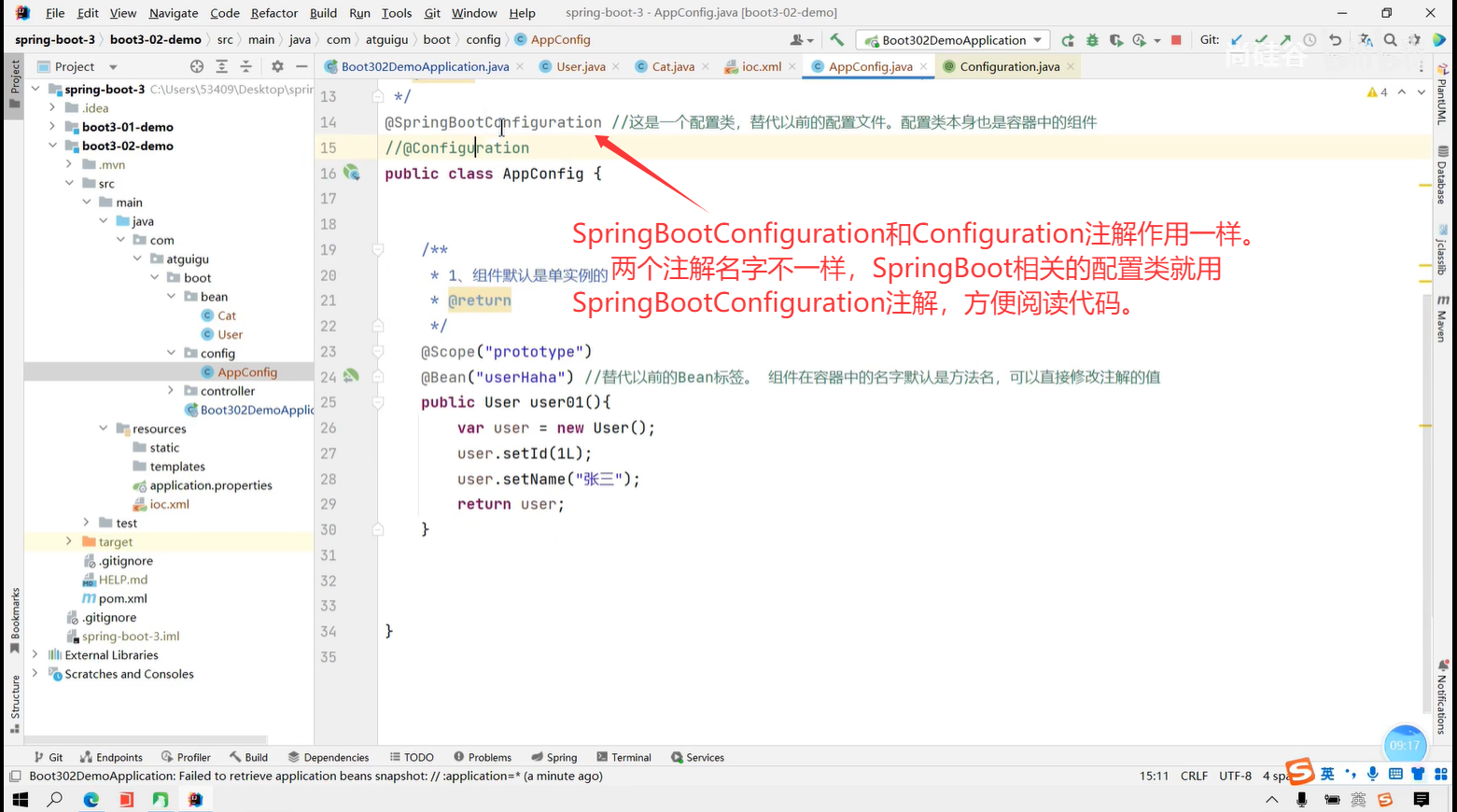
Task: Hide the Project panel with minus icon
Action: (301, 66)
